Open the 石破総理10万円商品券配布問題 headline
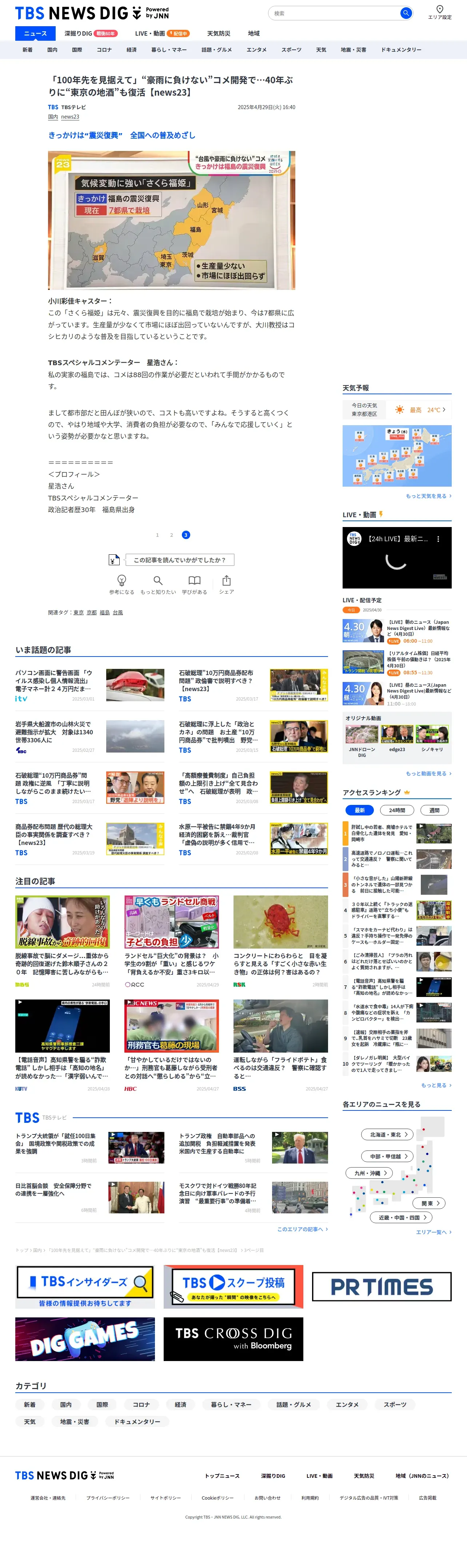 tap(217, 681)
